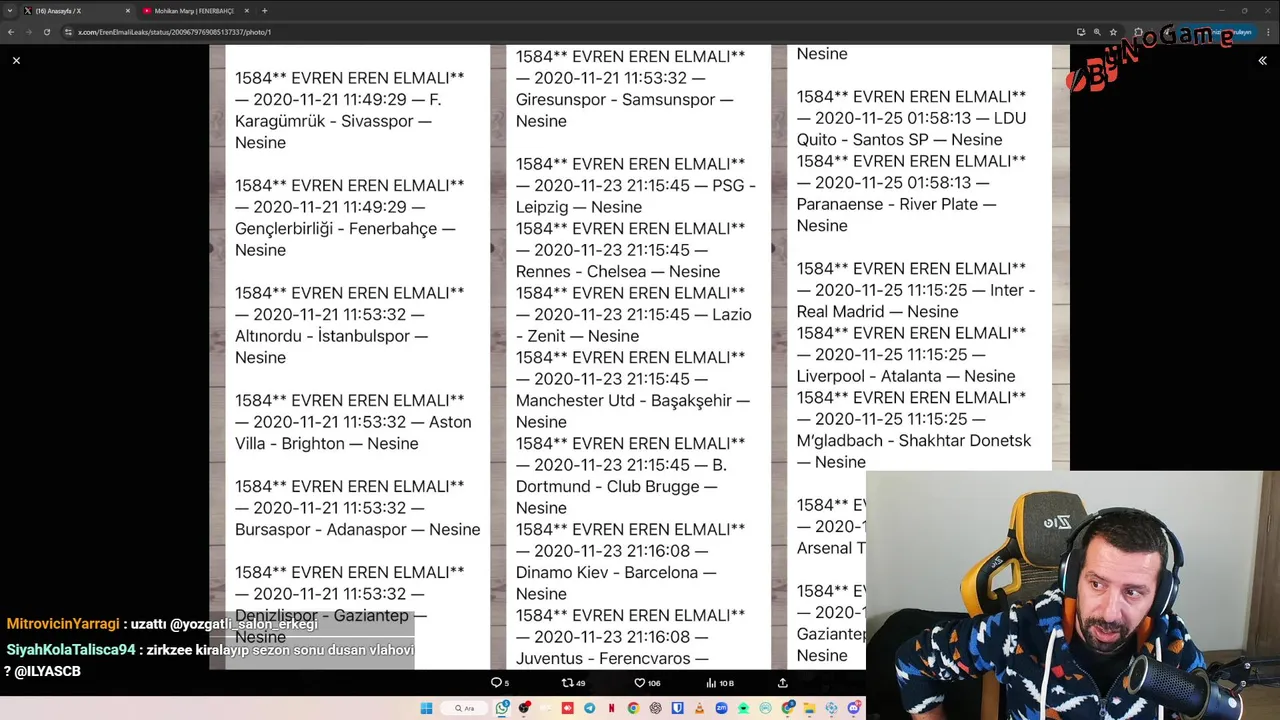Close the Mohikan Marşı tab
The image size is (1280, 720).
pos(245,11)
